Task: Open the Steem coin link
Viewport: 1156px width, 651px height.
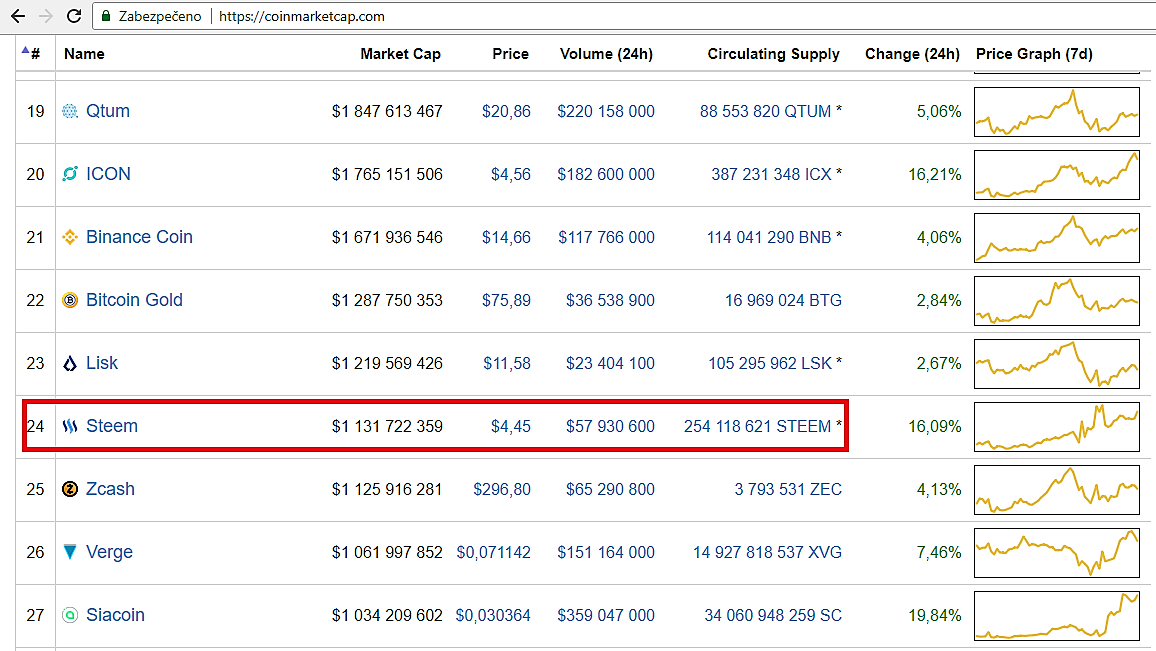Action: (x=112, y=426)
